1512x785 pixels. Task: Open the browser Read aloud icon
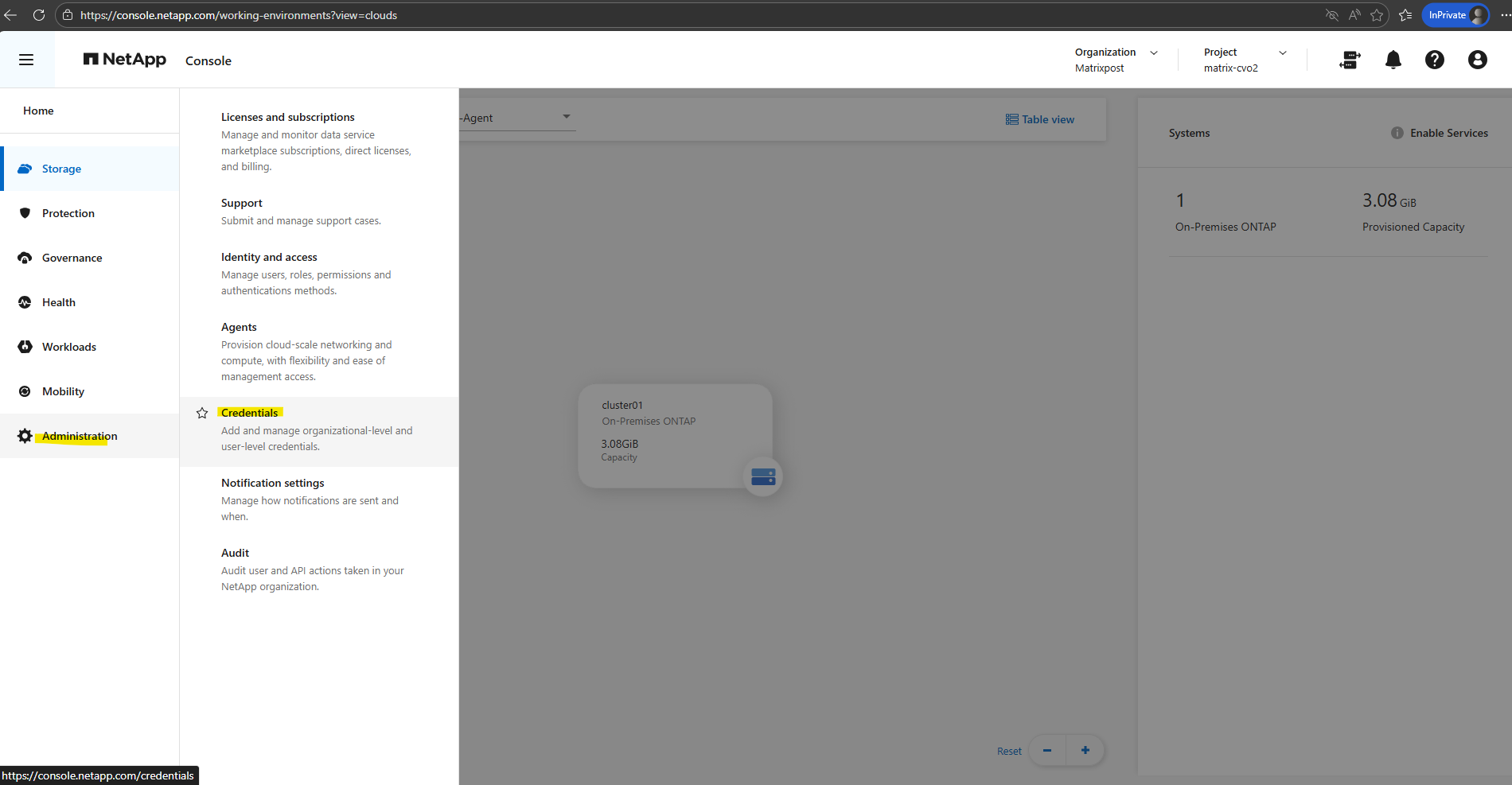click(1354, 15)
